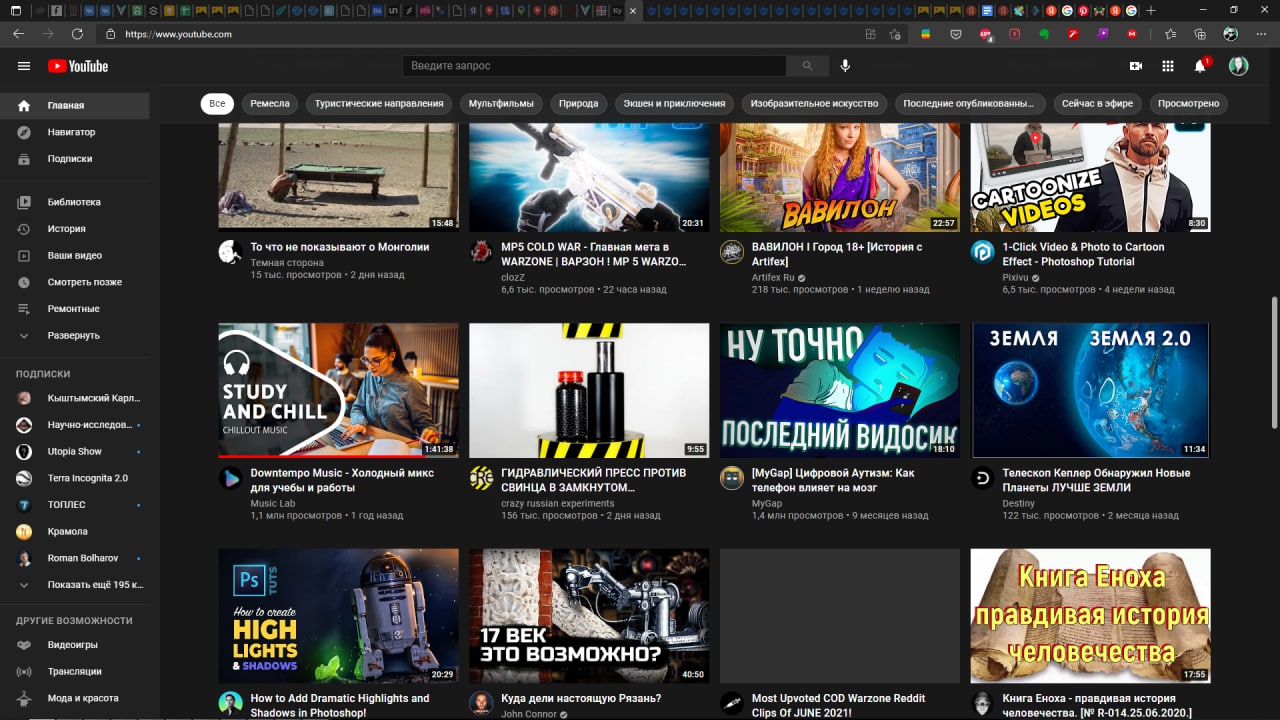Image resolution: width=1280 pixels, height=720 pixels.
Task: Open the create video camera icon
Action: pyautogui.click(x=1136, y=66)
